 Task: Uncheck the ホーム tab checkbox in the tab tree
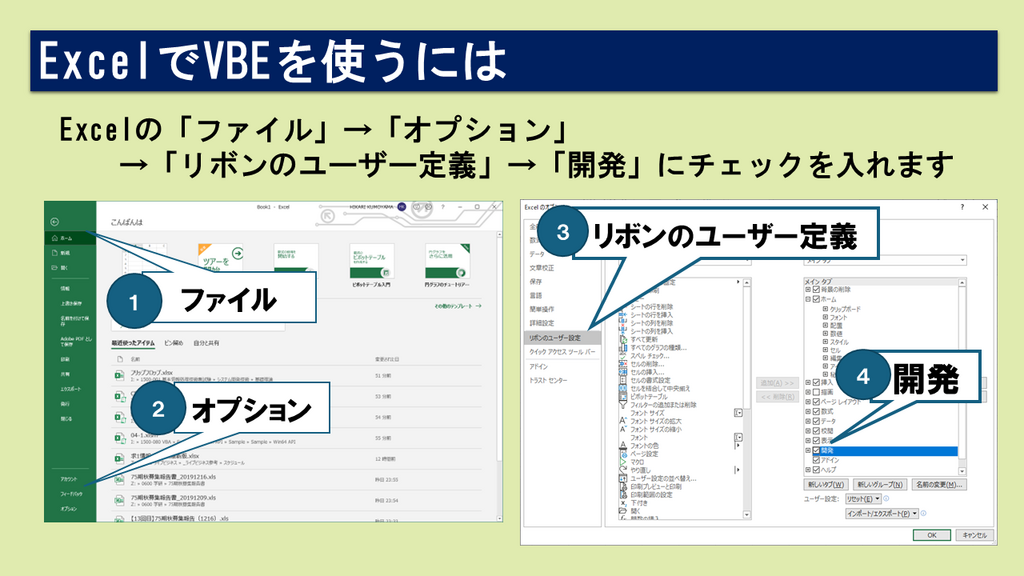point(816,299)
